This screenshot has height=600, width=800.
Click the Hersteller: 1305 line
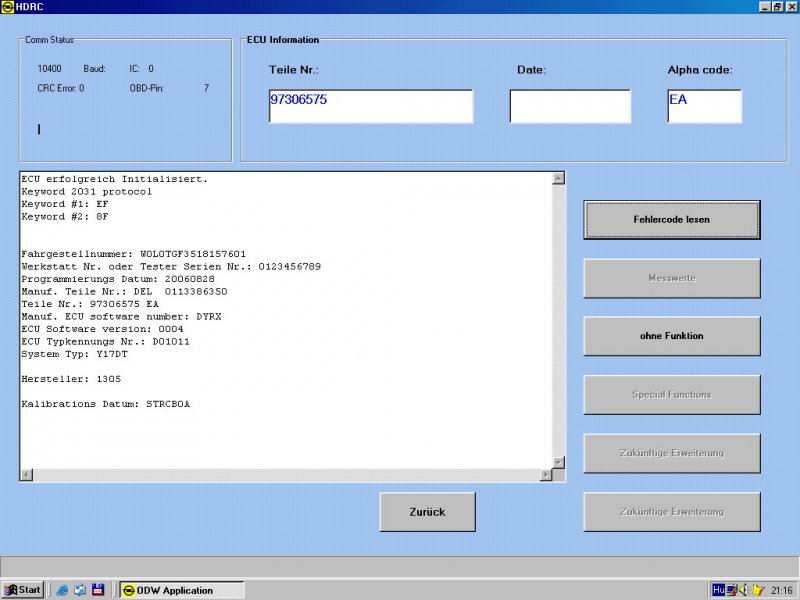tap(71, 379)
